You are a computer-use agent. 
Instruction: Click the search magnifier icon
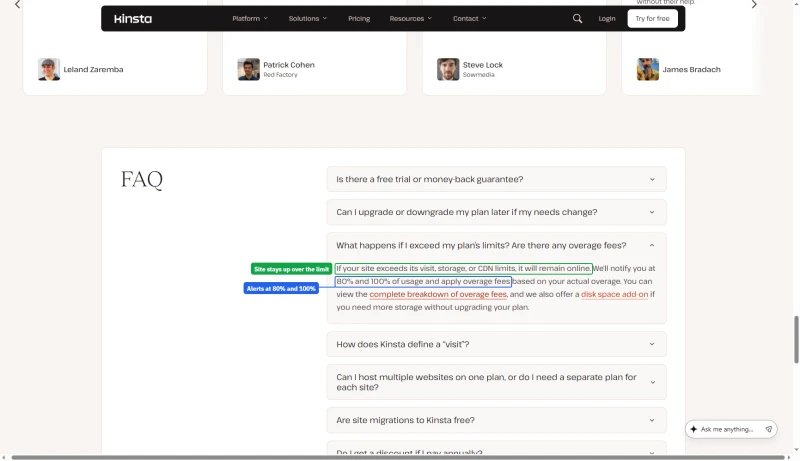(x=577, y=18)
